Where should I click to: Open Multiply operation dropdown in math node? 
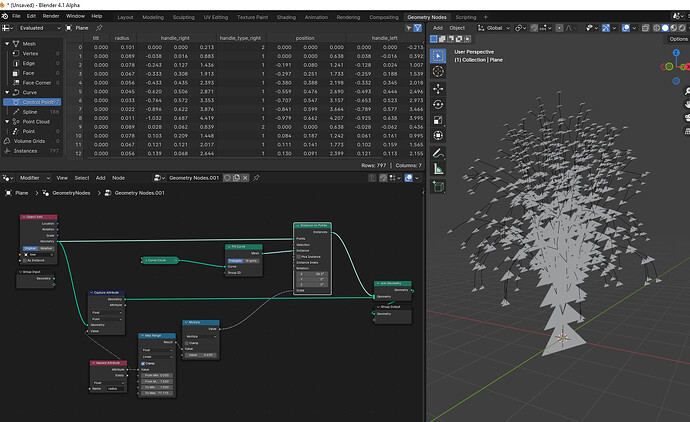click(x=202, y=336)
